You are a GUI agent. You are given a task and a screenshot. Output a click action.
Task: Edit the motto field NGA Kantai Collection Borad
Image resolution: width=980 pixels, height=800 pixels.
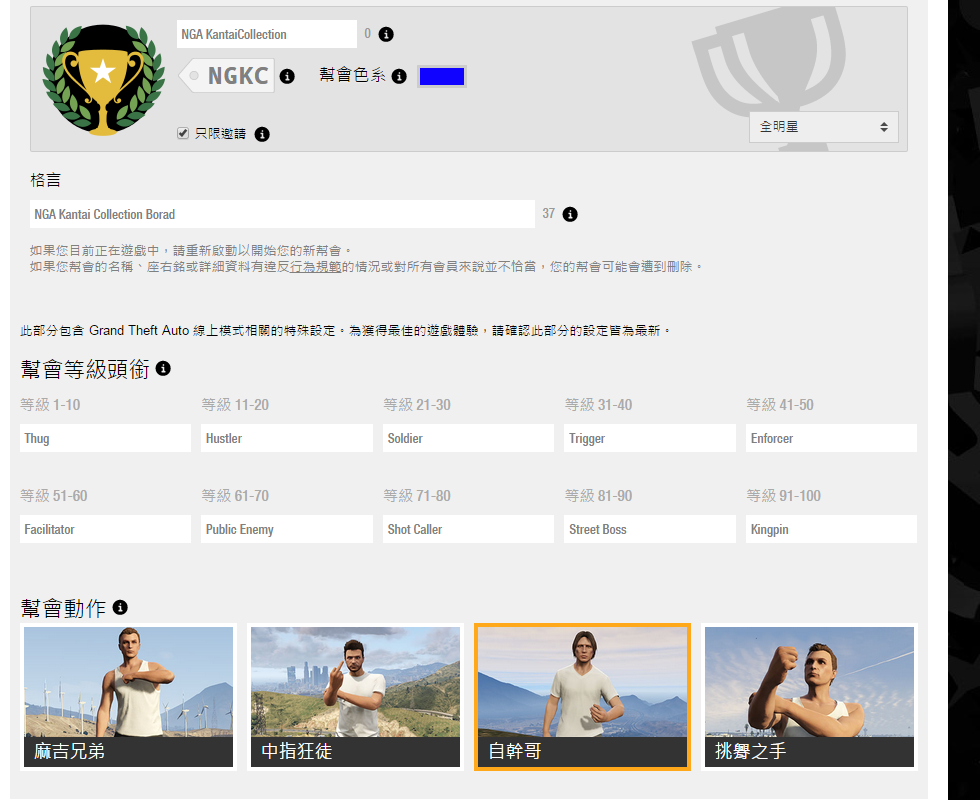(x=282, y=214)
